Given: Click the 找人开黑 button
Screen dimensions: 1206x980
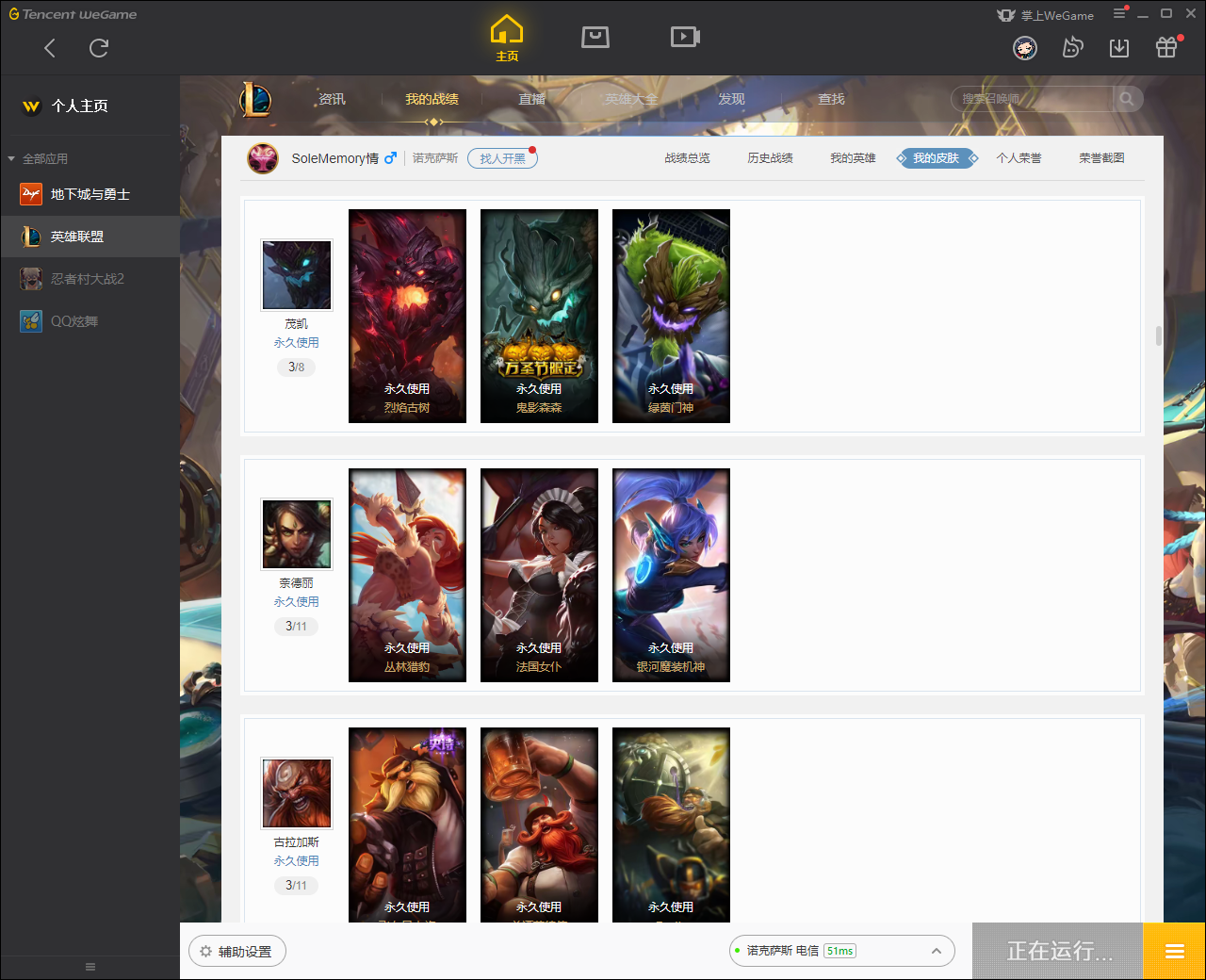Looking at the screenshot, I should click(x=502, y=158).
